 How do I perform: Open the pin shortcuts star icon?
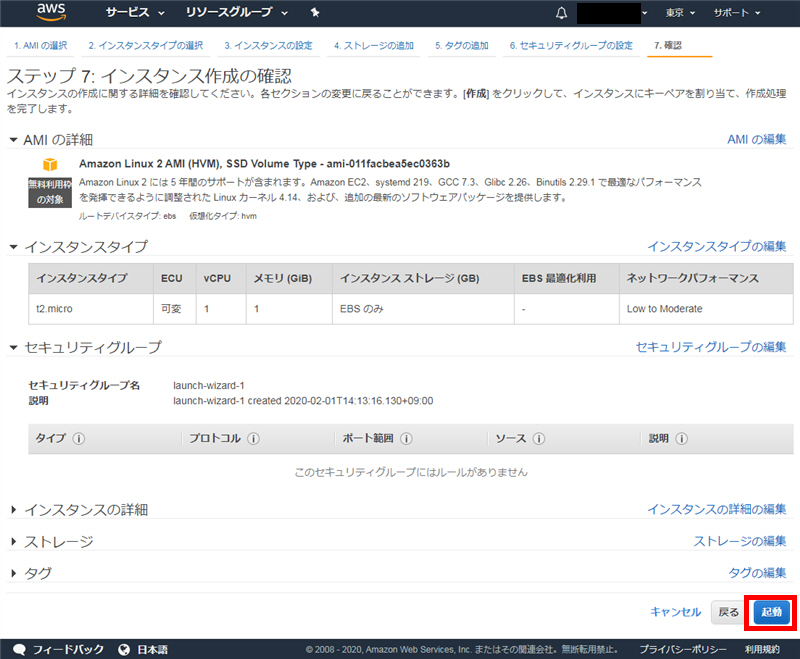[315, 13]
